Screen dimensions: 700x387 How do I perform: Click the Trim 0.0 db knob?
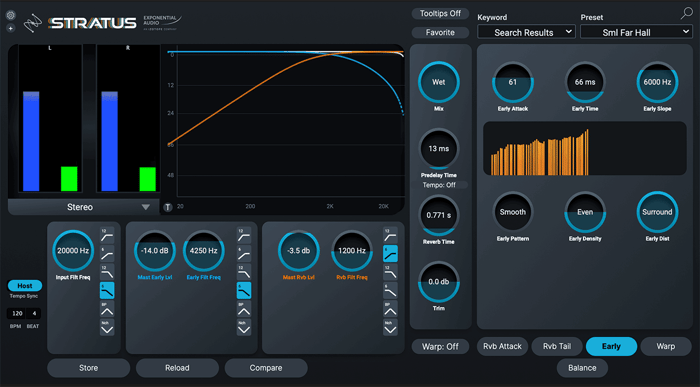tap(438, 282)
